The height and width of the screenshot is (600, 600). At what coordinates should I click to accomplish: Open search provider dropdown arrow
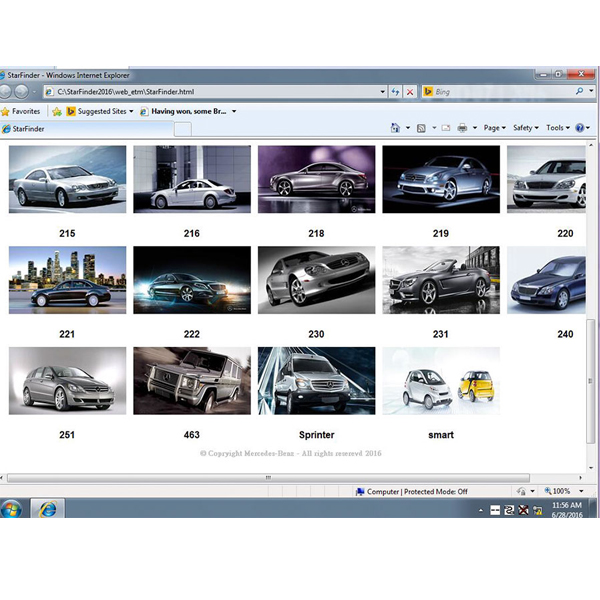point(591,91)
